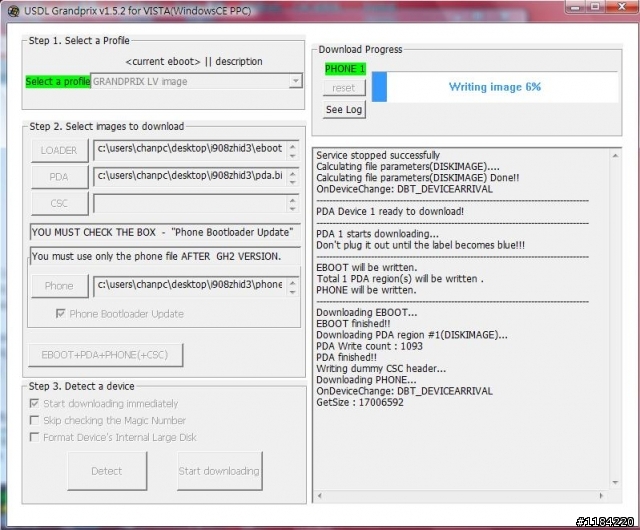
Task: Click log line 'EBOOT finished!!'
Action: point(353,324)
